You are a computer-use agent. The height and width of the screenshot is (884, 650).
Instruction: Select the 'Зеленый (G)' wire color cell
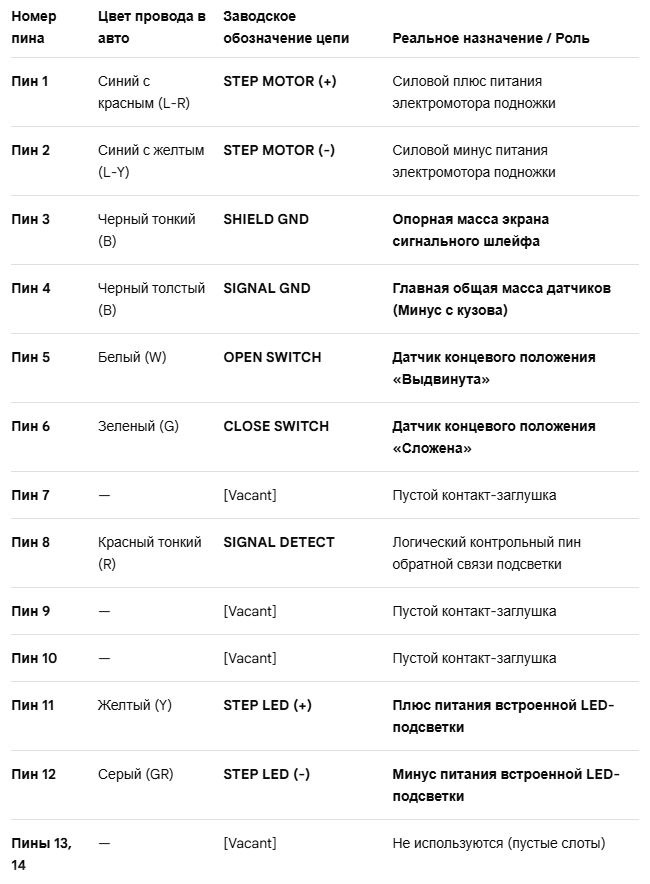tap(138, 426)
